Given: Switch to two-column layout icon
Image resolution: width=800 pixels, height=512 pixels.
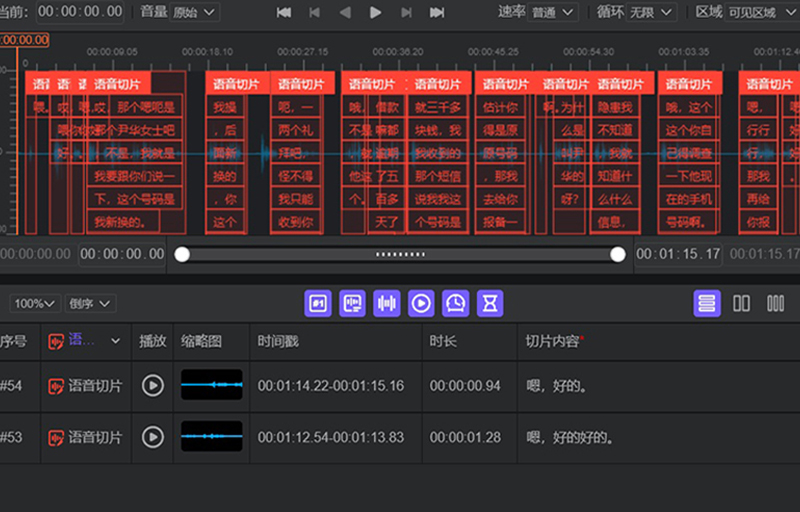Looking at the screenshot, I should pyautogui.click(x=741, y=303).
